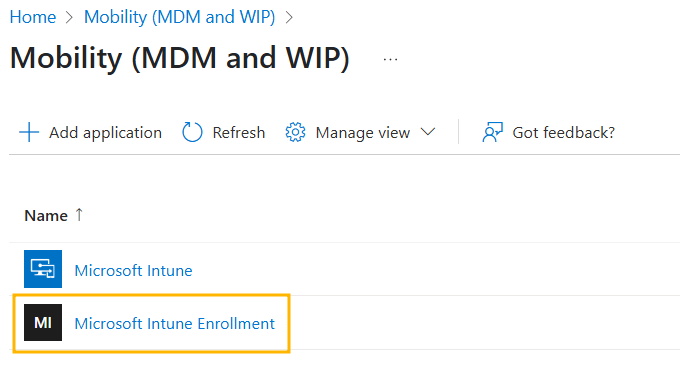Click the Refresh label in toolbar

coord(239,132)
